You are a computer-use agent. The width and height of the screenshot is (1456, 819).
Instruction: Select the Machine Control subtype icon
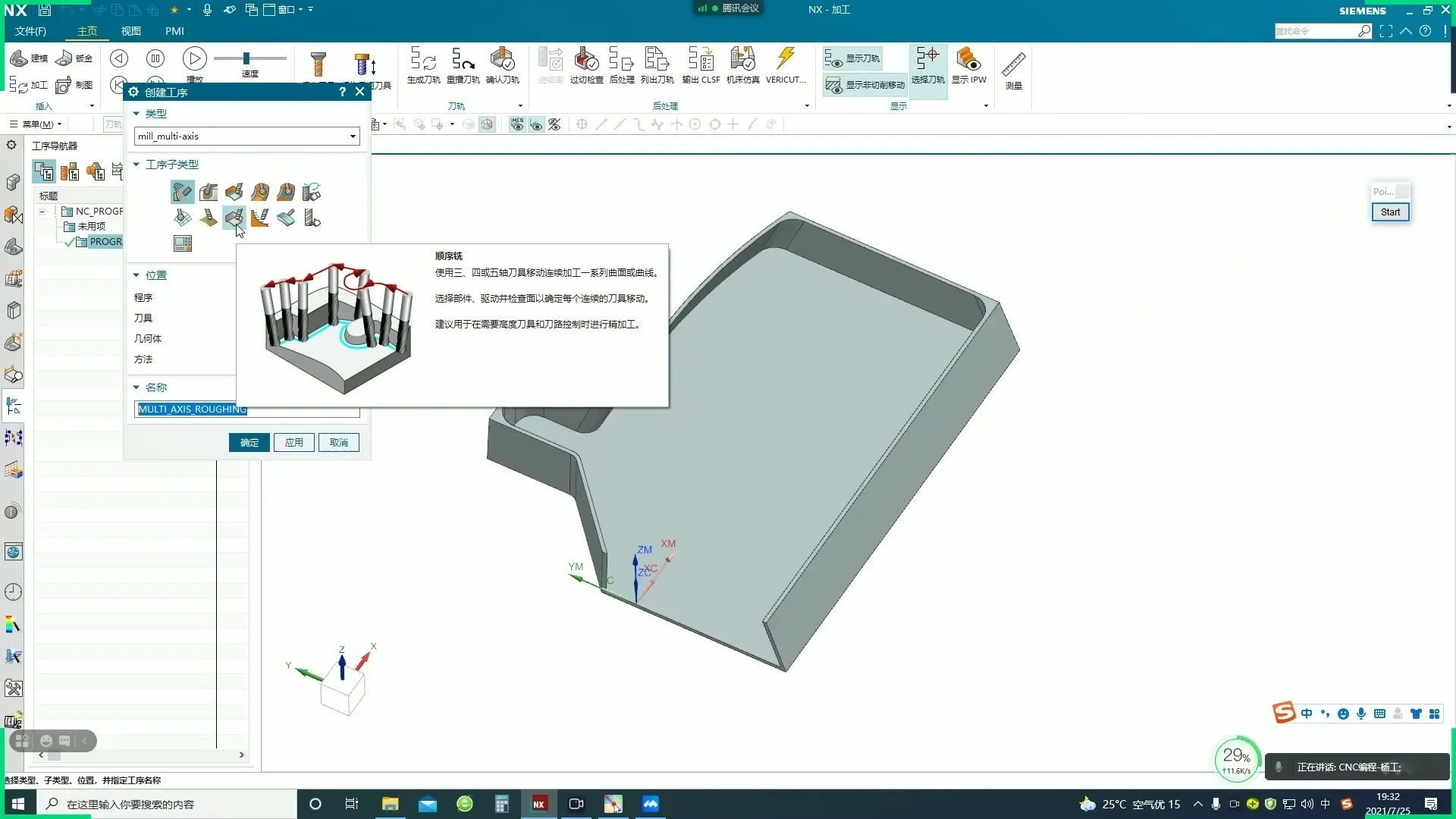[x=183, y=243]
